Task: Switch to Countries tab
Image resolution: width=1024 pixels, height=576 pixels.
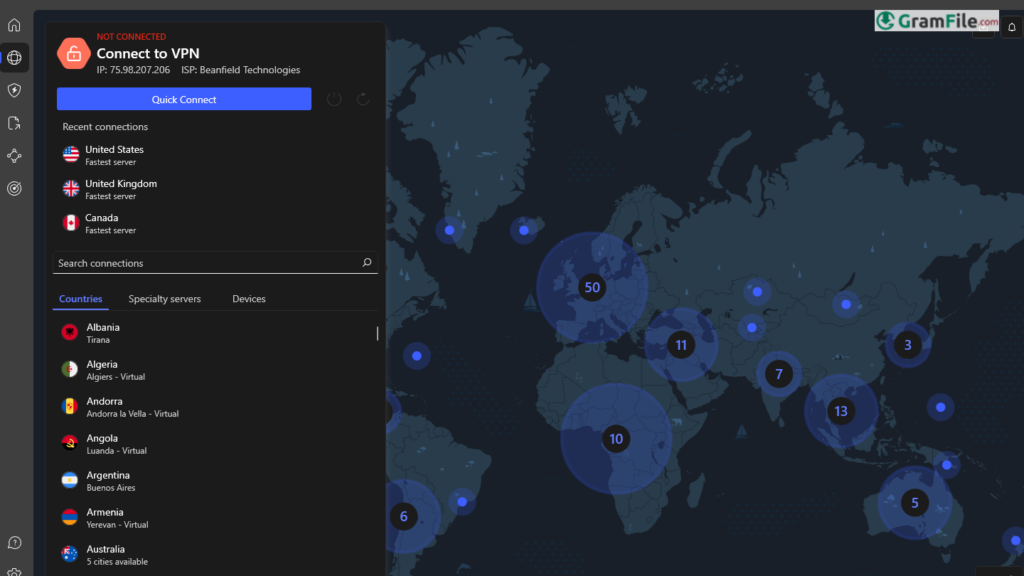Action: pos(80,298)
